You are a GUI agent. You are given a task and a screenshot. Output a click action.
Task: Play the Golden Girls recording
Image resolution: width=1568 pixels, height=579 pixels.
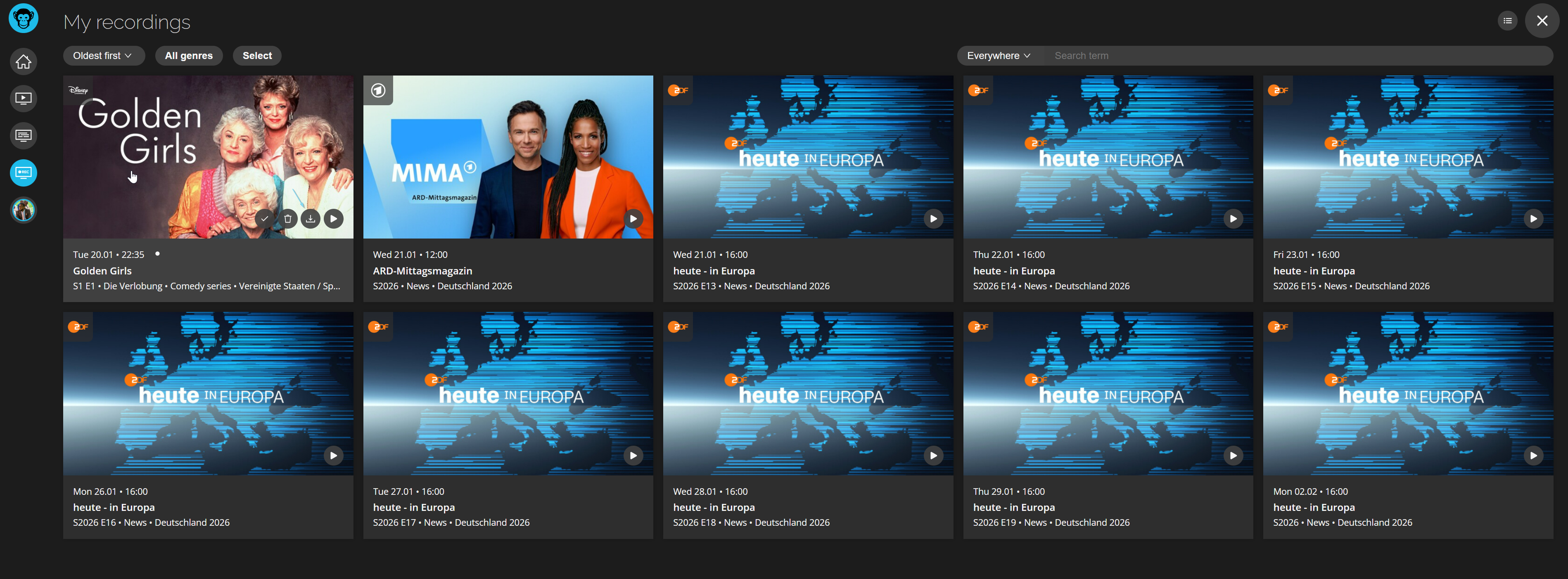click(x=334, y=219)
